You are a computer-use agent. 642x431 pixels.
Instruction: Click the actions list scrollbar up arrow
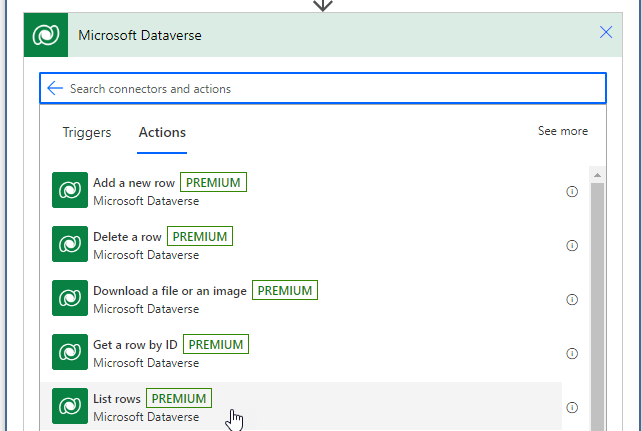point(597,174)
